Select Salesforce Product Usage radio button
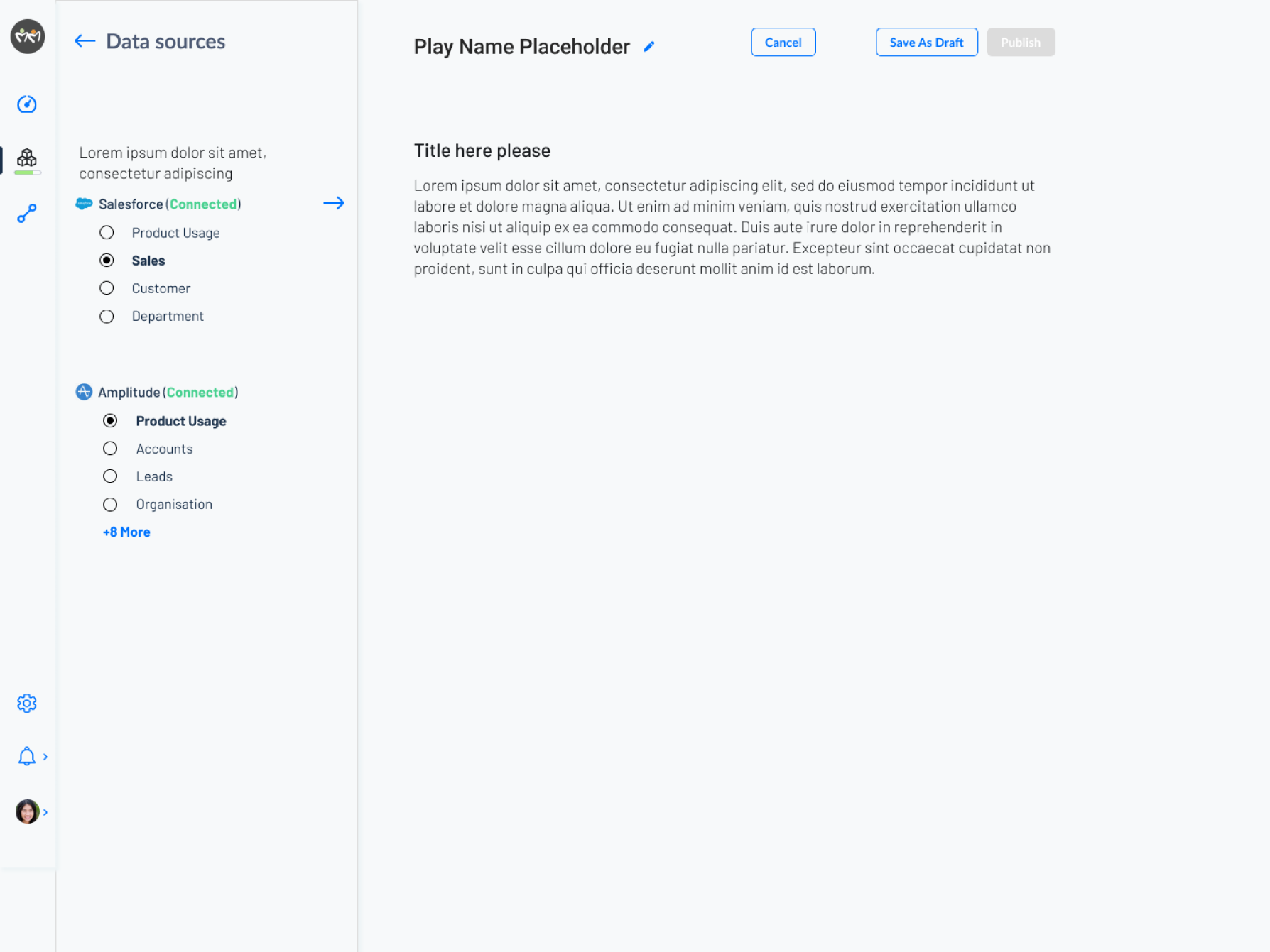Viewport: 1270px width, 952px height. [x=107, y=233]
